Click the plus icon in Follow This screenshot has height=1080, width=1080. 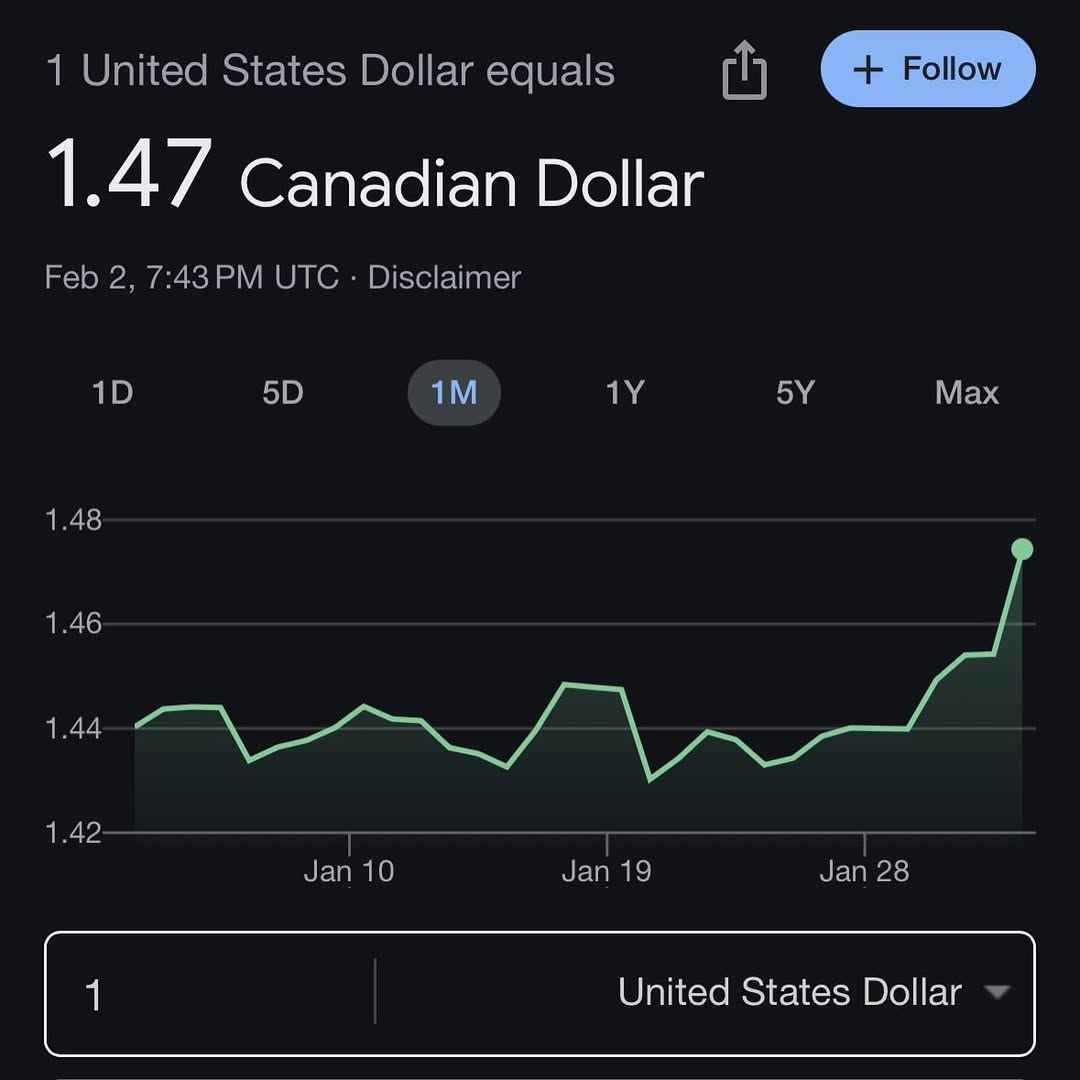coord(868,70)
